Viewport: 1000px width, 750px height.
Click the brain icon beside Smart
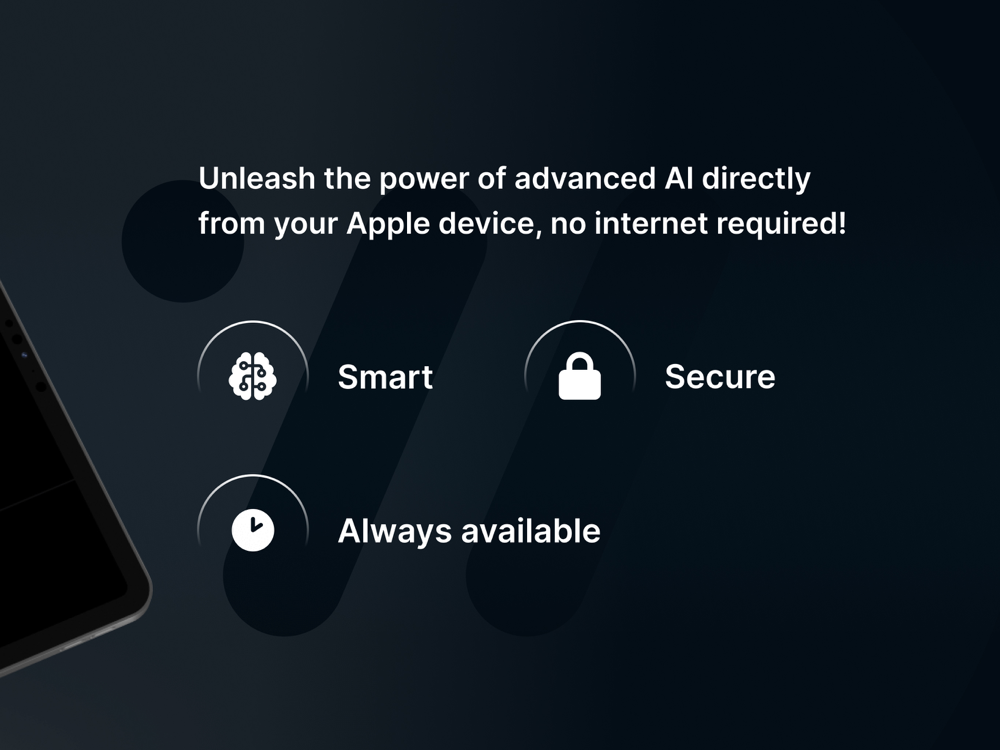[253, 376]
